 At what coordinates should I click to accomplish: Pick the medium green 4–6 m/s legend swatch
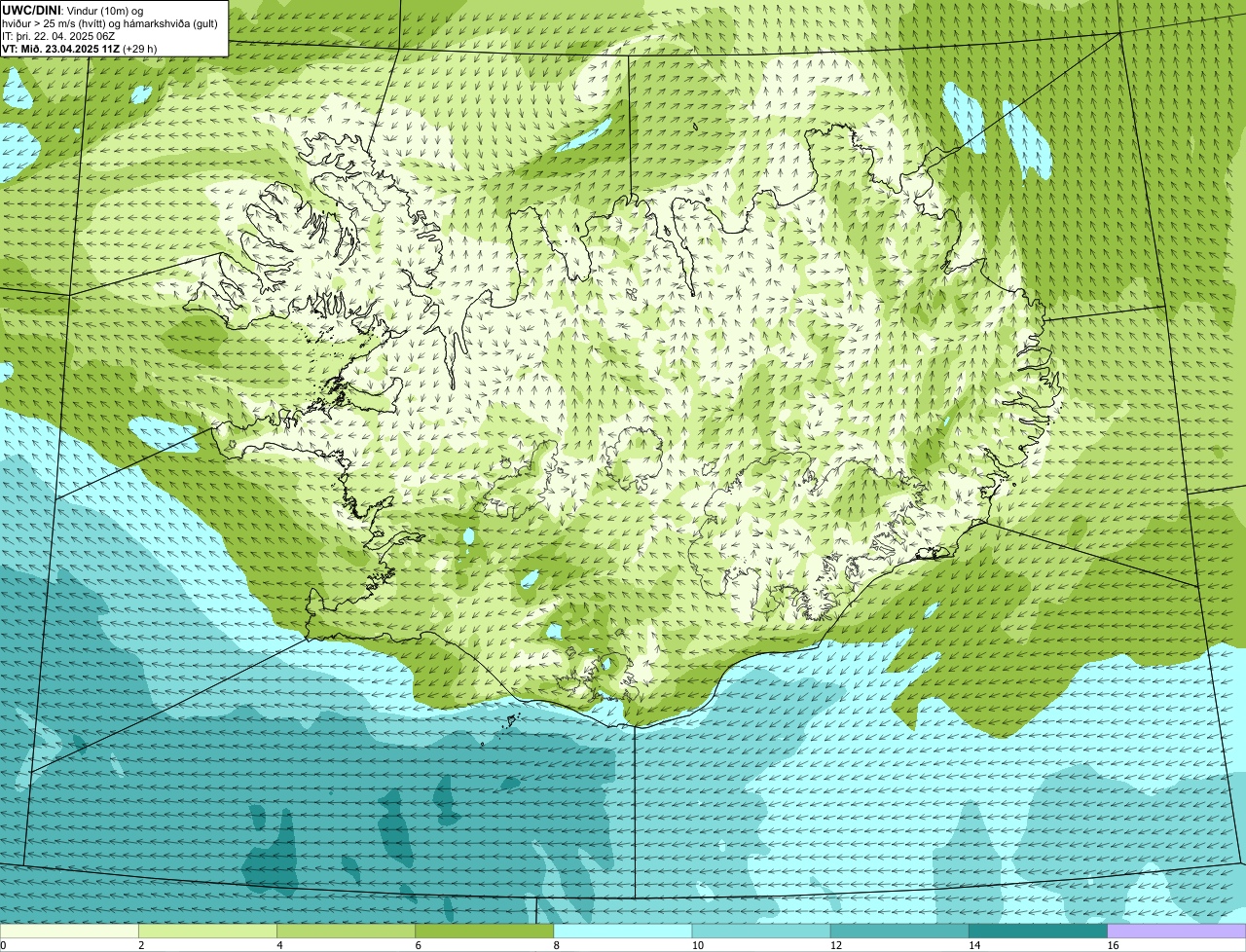(x=346, y=932)
